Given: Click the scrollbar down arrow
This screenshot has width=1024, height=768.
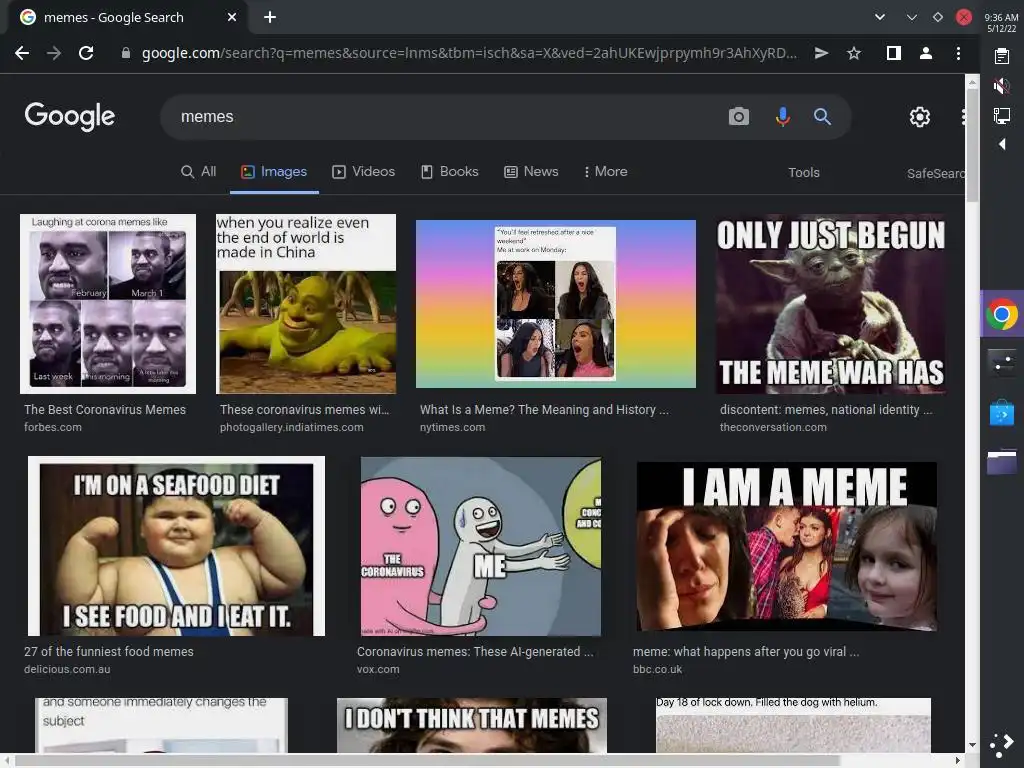Looking at the screenshot, I should (972, 745).
